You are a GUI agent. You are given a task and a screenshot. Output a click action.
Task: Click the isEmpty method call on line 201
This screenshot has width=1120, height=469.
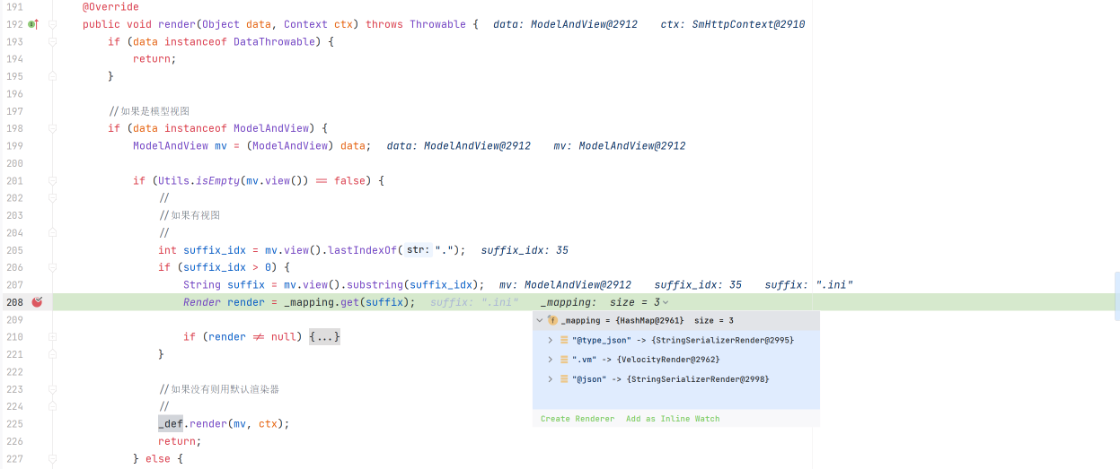coord(217,181)
